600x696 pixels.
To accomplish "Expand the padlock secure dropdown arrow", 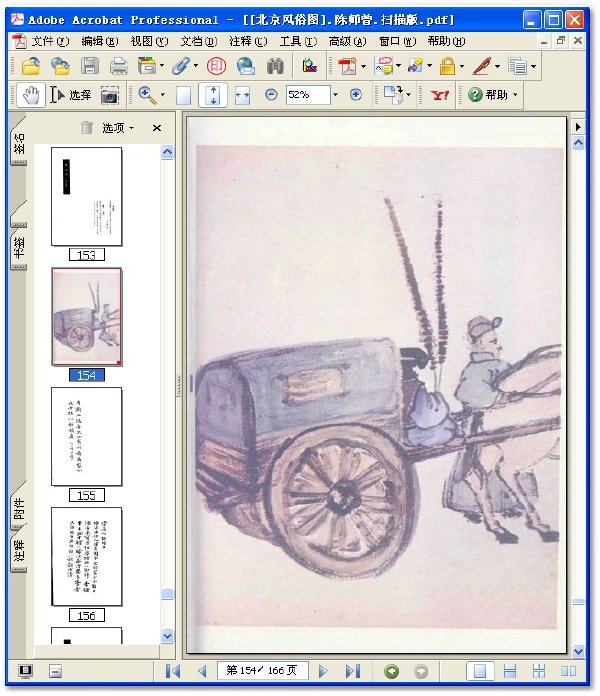I will point(462,66).
